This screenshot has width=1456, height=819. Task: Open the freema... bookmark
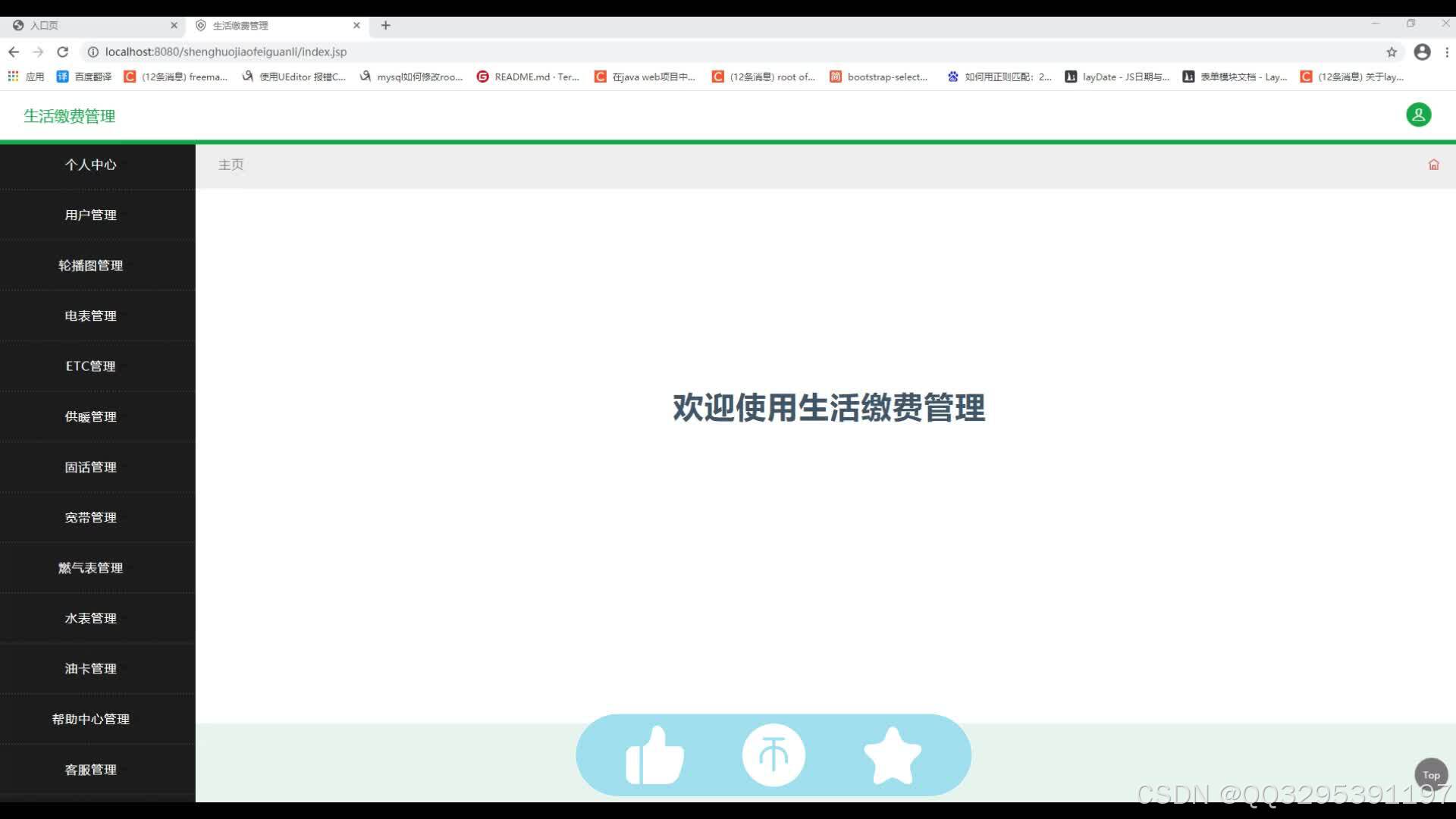click(176, 77)
